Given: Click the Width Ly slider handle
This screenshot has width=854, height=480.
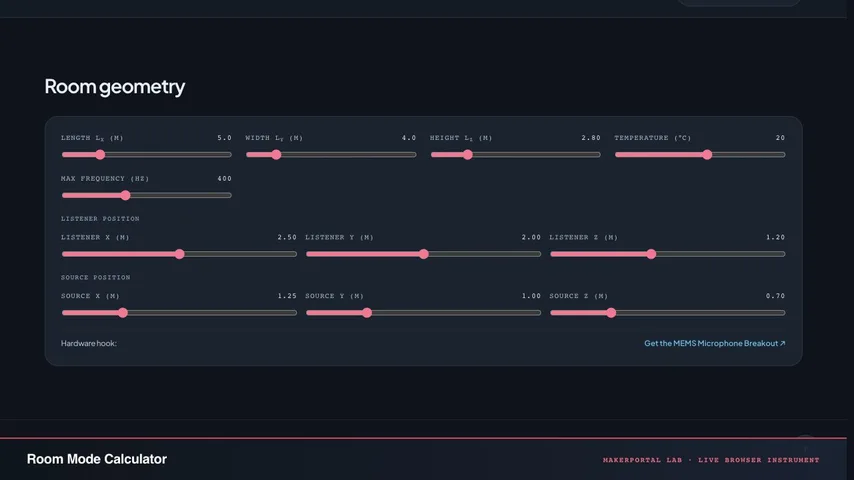Looking at the screenshot, I should coord(276,155).
